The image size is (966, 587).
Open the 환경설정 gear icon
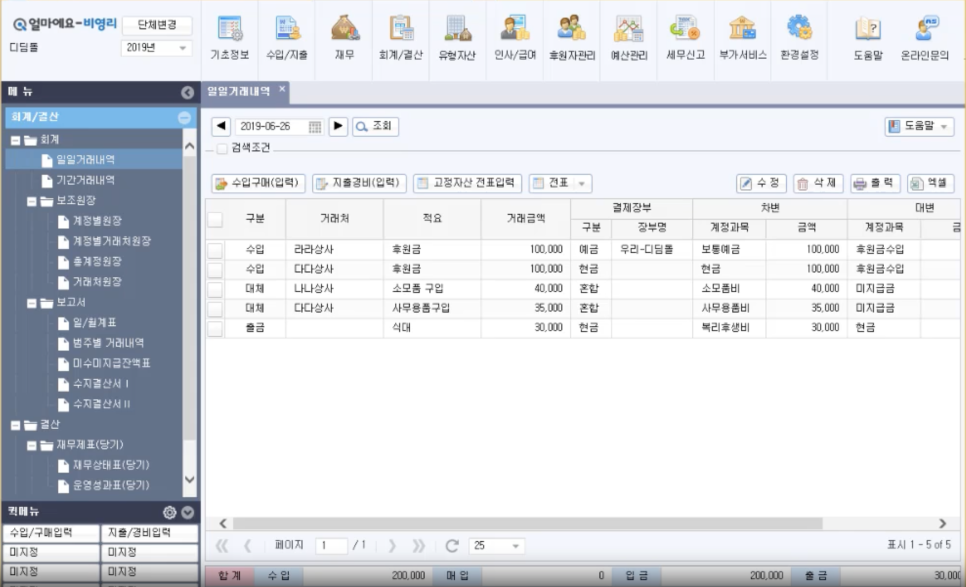click(799, 38)
